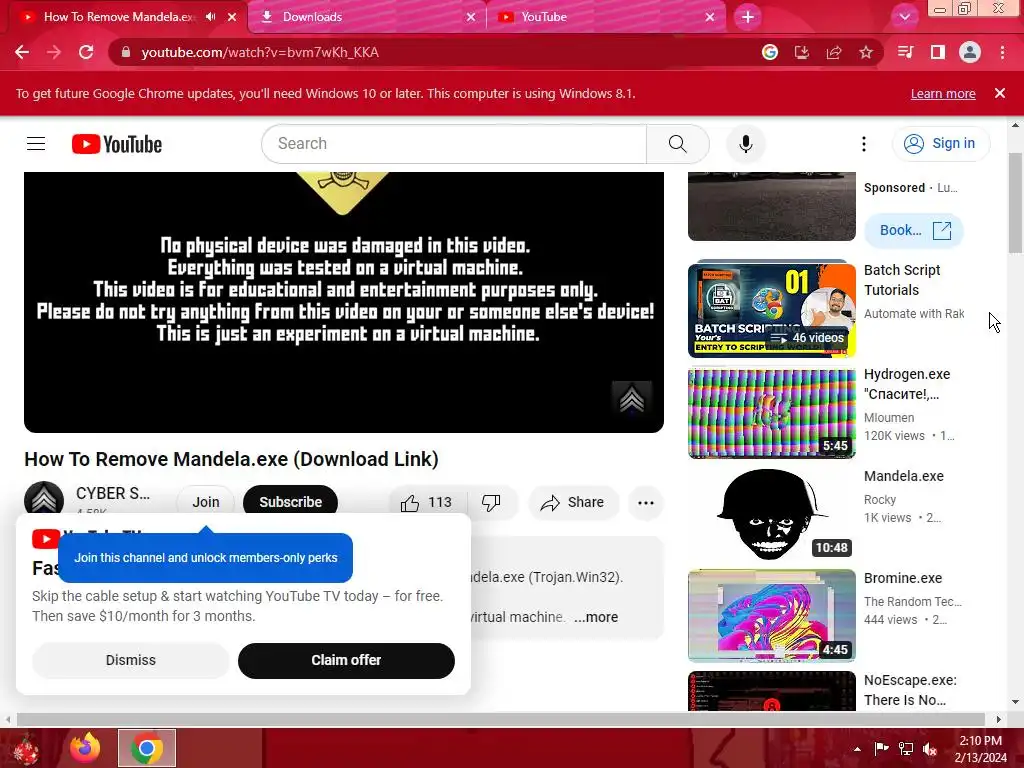Click the install app icon in address bar
Screen dimensions: 1024x768
point(802,52)
